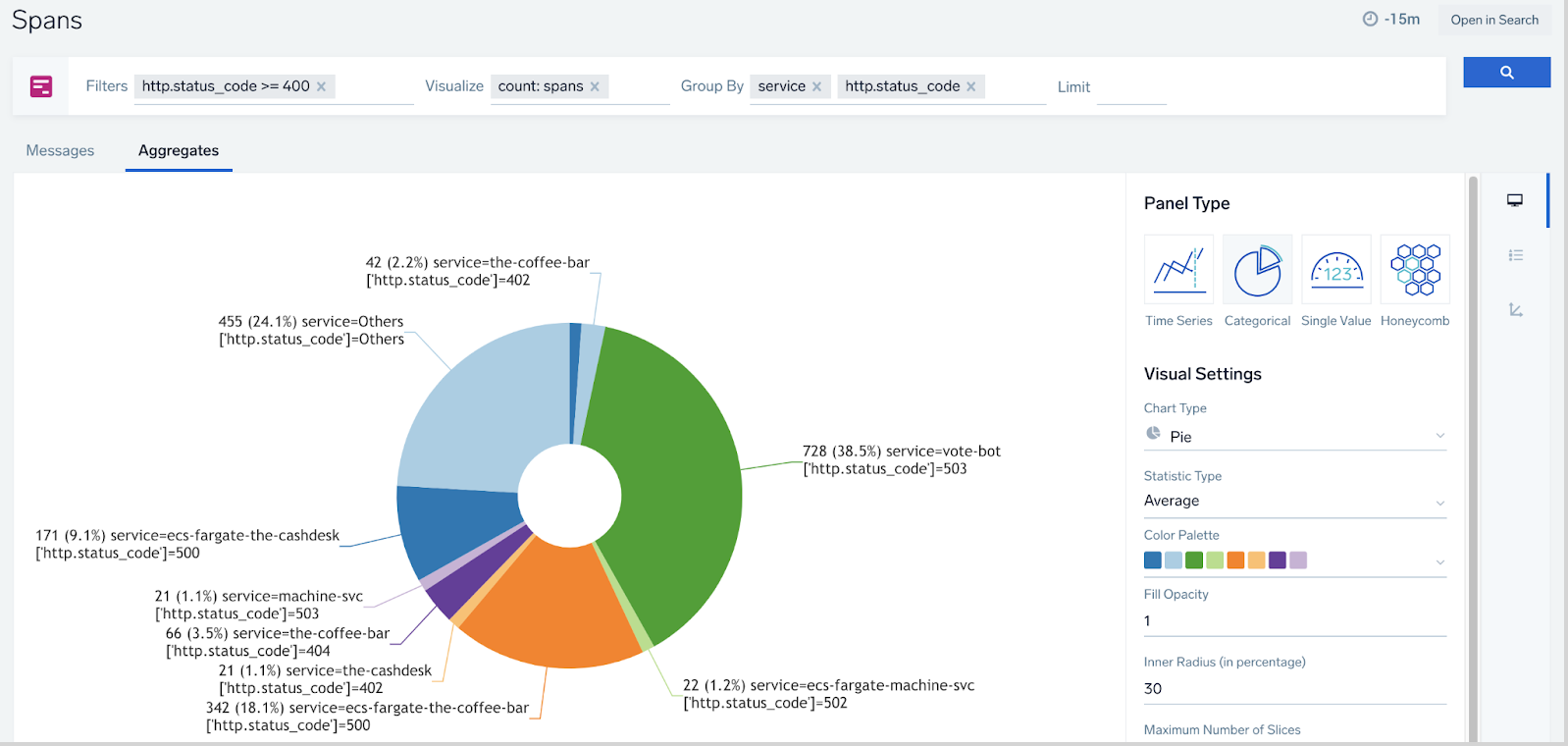Screen dimensions: 1568x746
Task: Open the axis chart icon in sidebar
Action: pyautogui.click(x=1515, y=310)
